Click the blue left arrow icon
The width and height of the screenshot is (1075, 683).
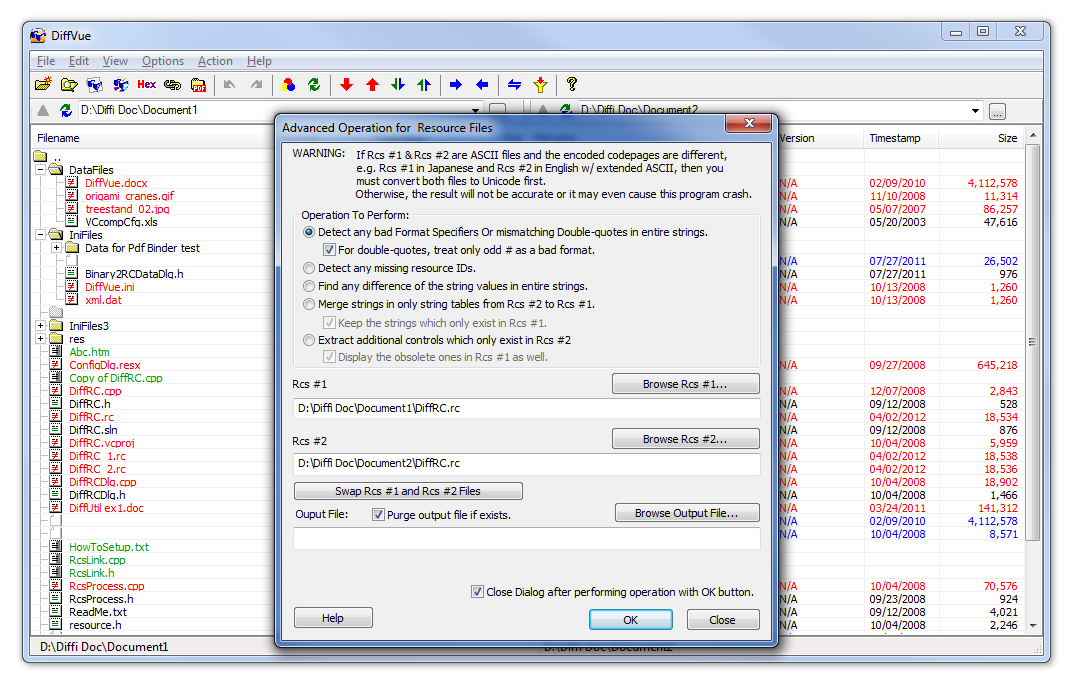(482, 84)
